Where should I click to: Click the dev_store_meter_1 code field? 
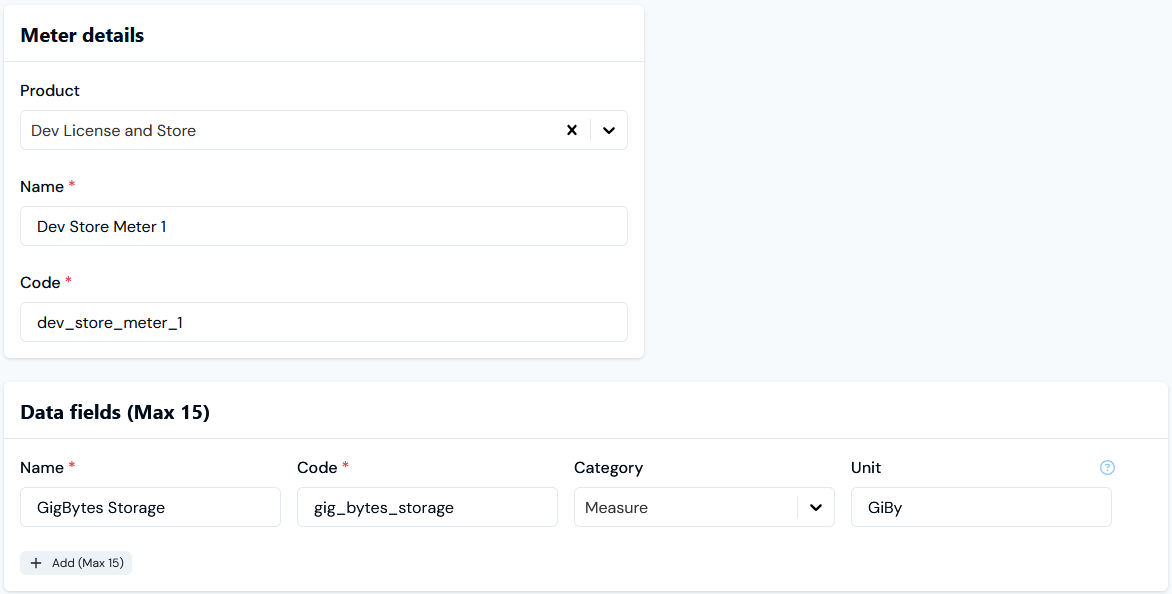tap(324, 322)
